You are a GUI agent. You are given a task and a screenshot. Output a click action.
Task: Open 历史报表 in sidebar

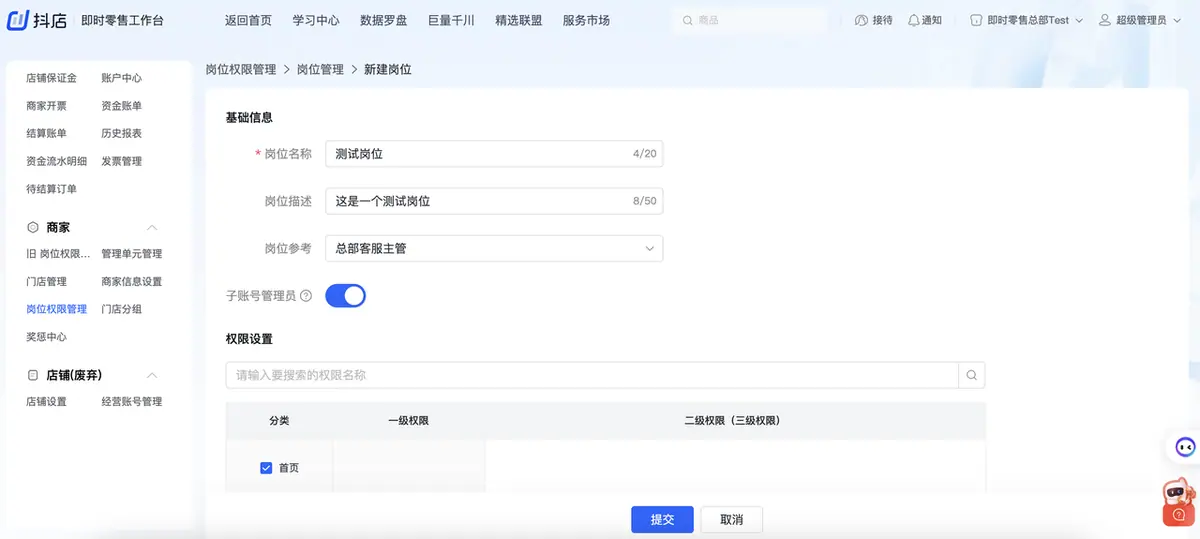tap(121, 133)
